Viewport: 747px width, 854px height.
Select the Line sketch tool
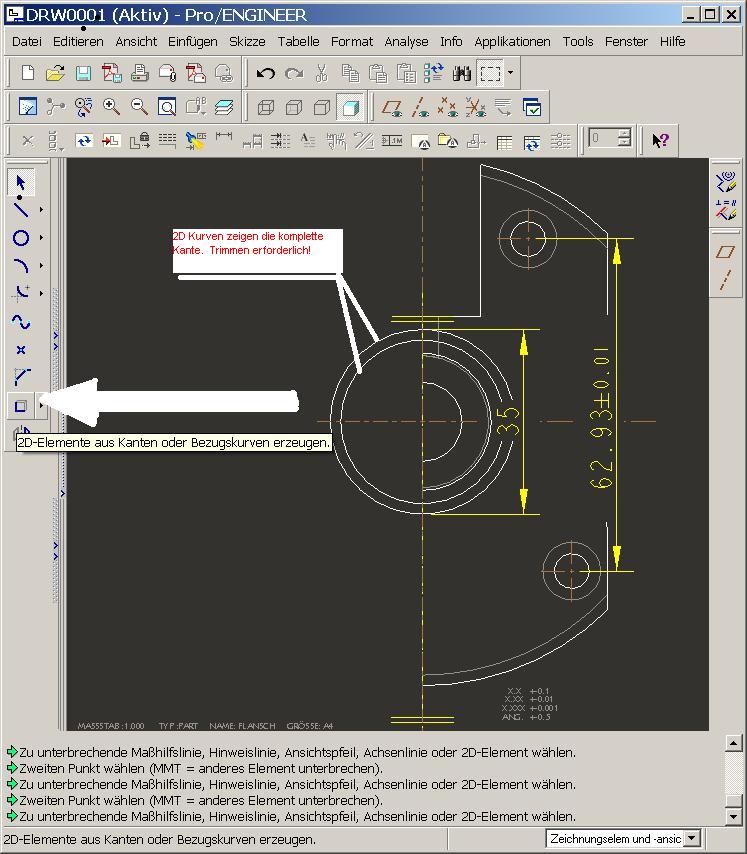pos(21,209)
